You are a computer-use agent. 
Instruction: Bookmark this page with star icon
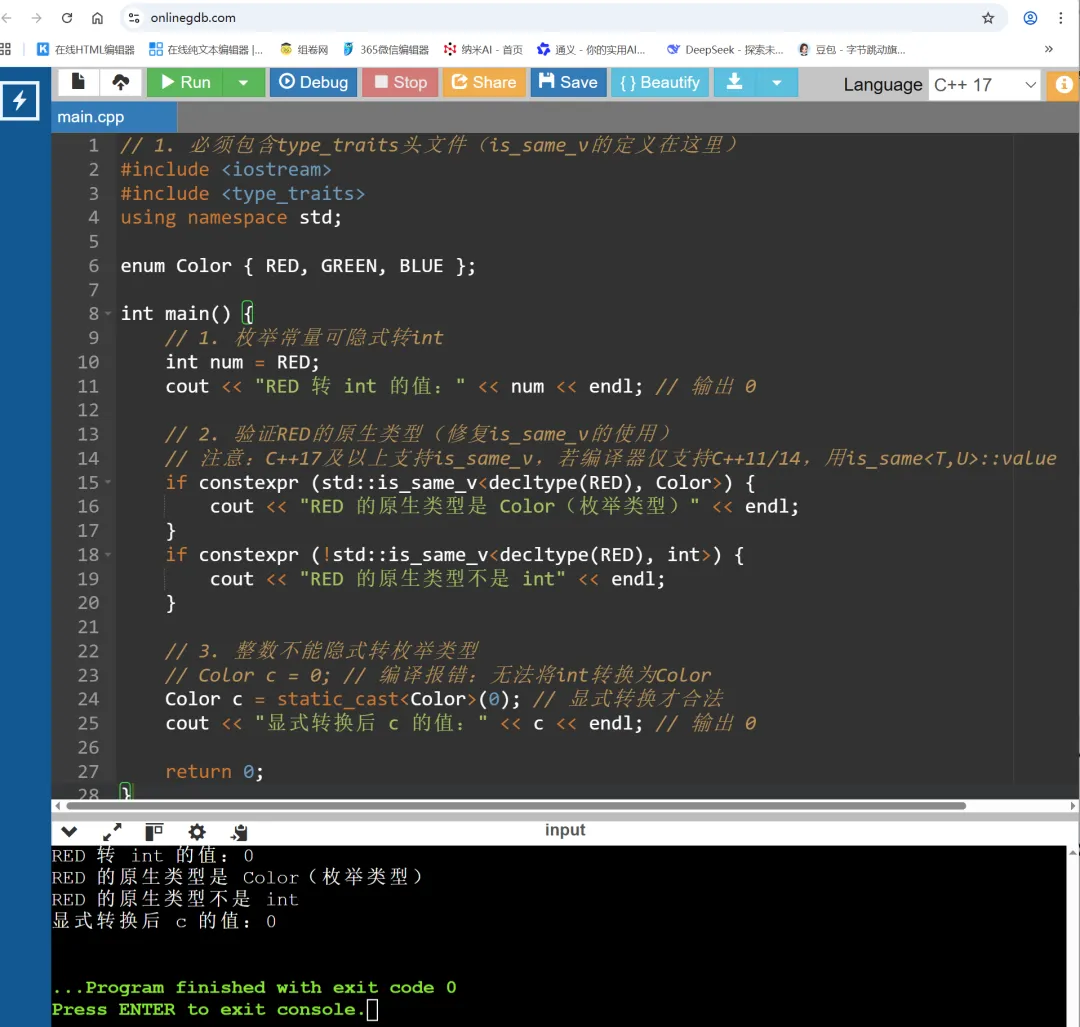[987, 18]
